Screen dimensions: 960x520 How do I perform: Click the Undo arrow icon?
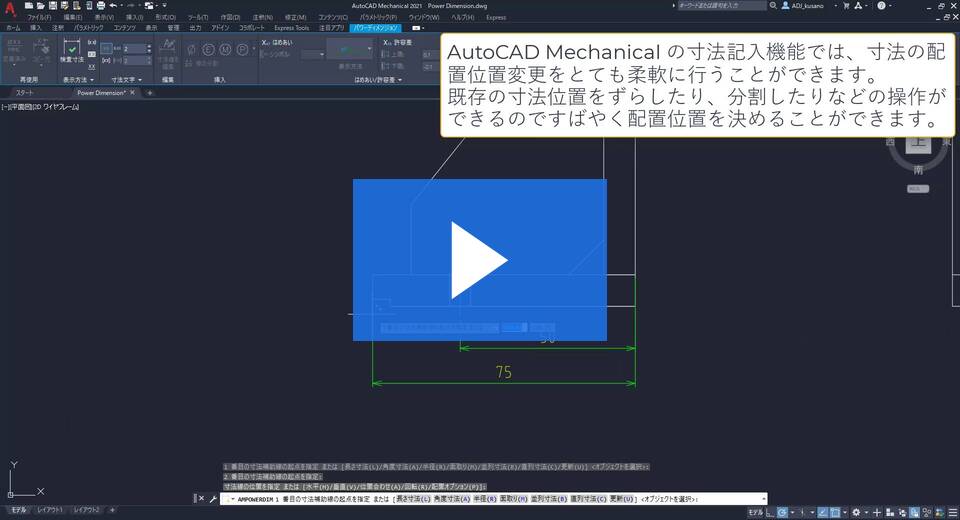[x=113, y=6]
